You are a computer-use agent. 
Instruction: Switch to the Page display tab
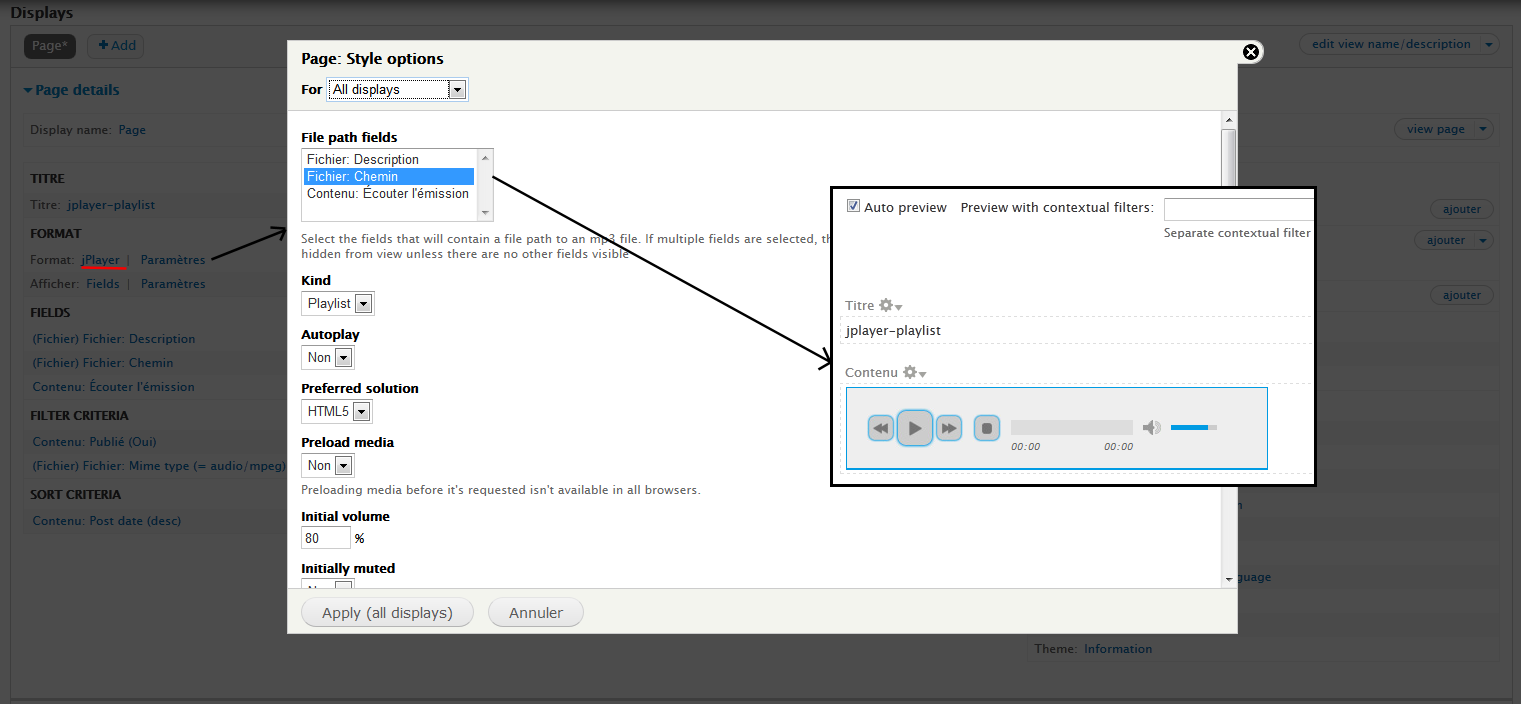[x=49, y=46]
